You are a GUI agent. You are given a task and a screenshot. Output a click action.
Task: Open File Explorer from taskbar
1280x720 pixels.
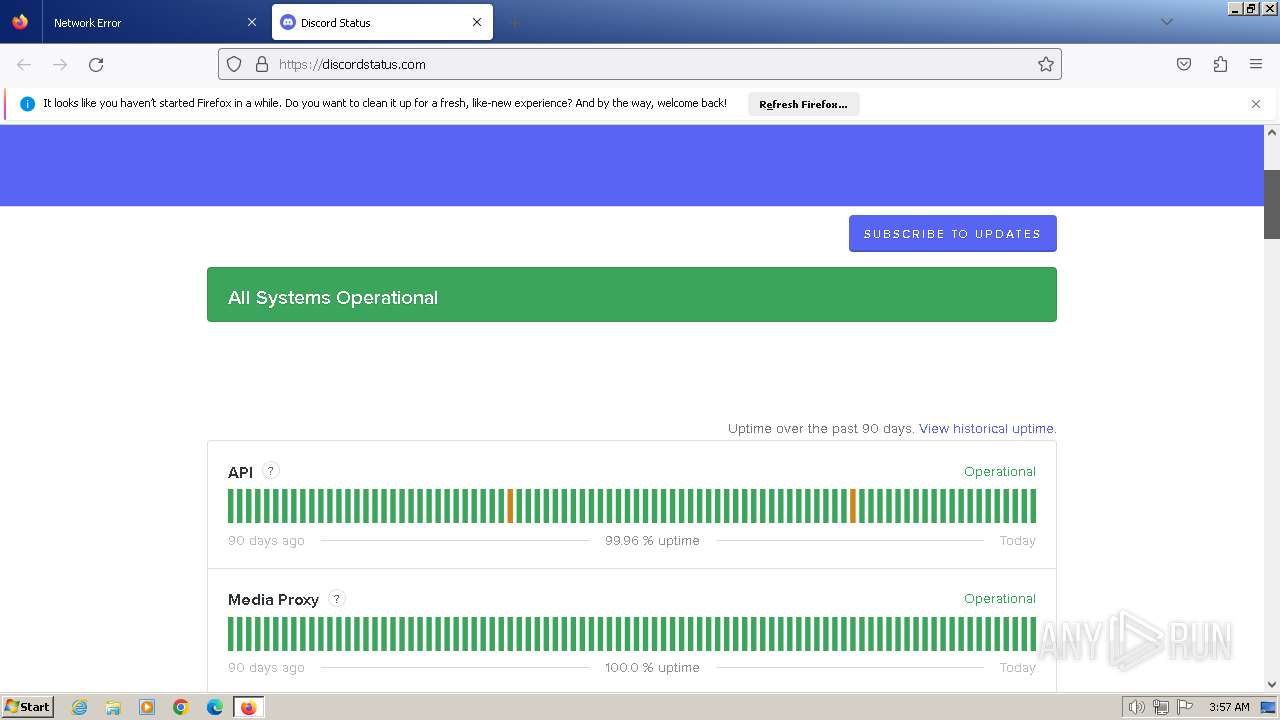[113, 707]
